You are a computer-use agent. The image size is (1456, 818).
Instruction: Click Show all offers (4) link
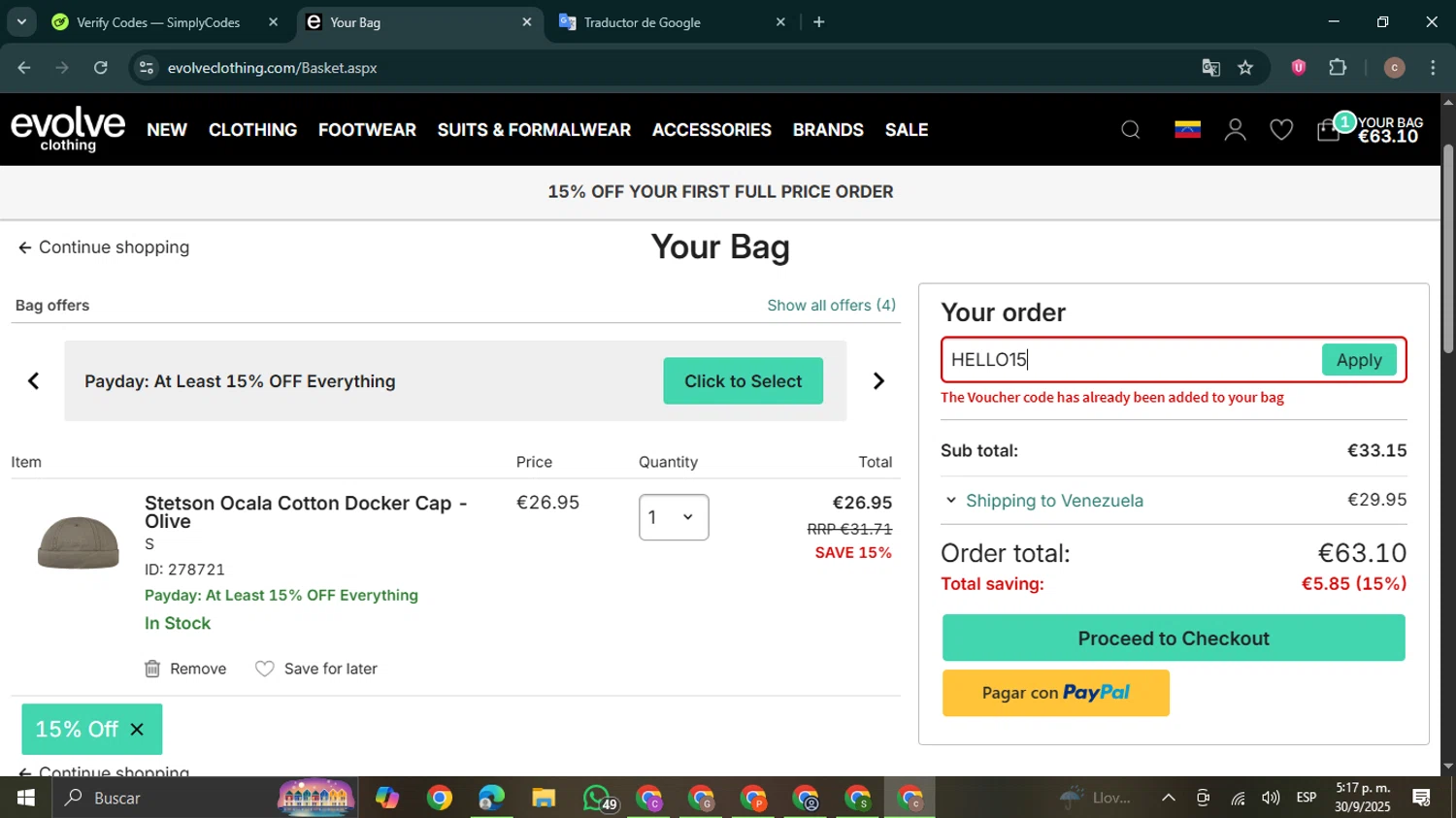(832, 306)
